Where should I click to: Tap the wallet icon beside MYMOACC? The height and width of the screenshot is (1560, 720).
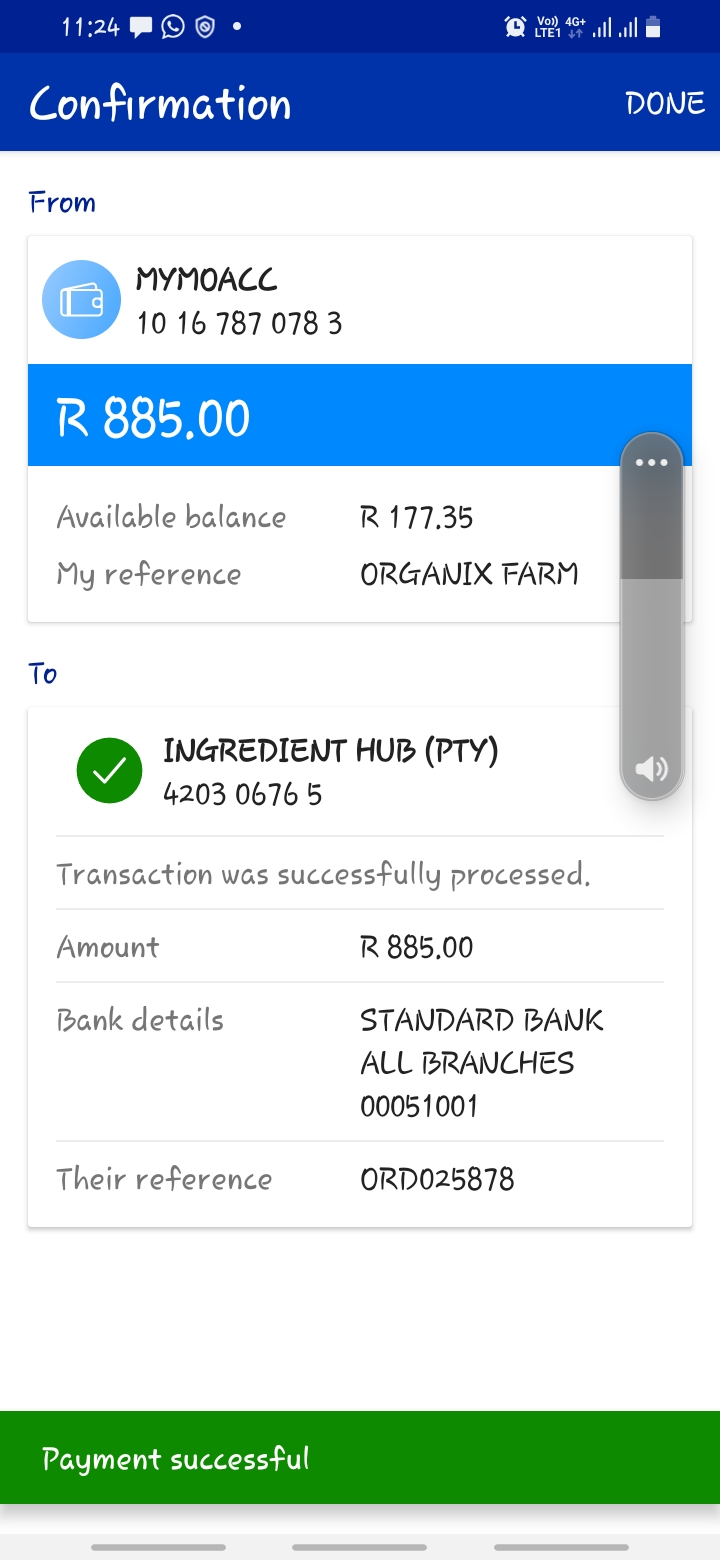[82, 299]
